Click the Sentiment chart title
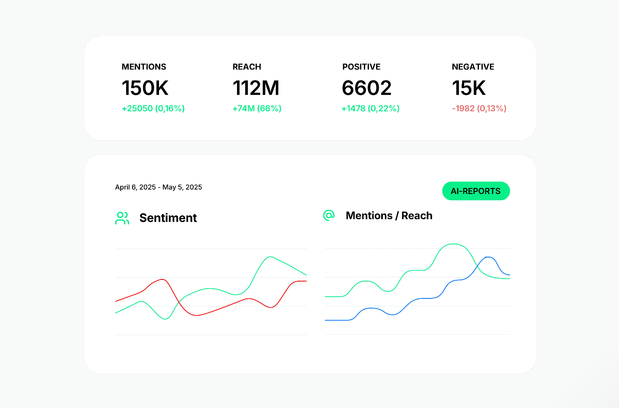This screenshot has height=408, width=619. (168, 218)
